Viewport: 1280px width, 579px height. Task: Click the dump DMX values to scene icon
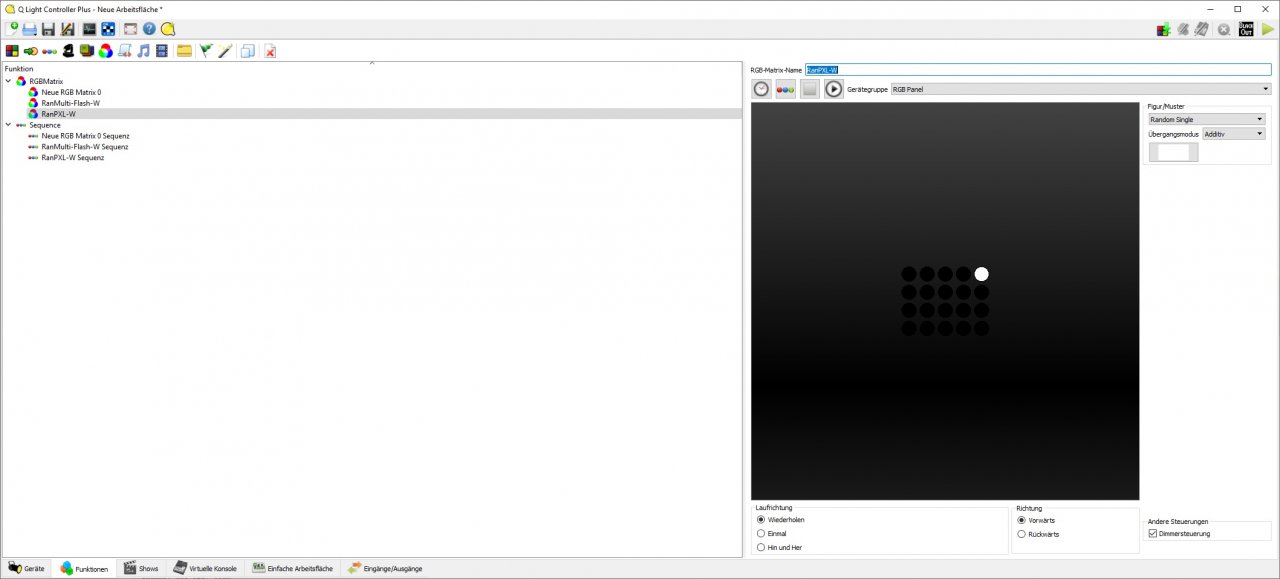coord(1164,29)
